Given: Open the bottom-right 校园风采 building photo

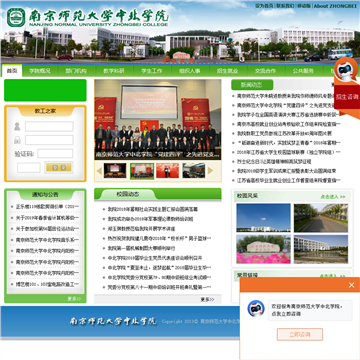Looking at the screenshot, I should [x=321, y=249].
